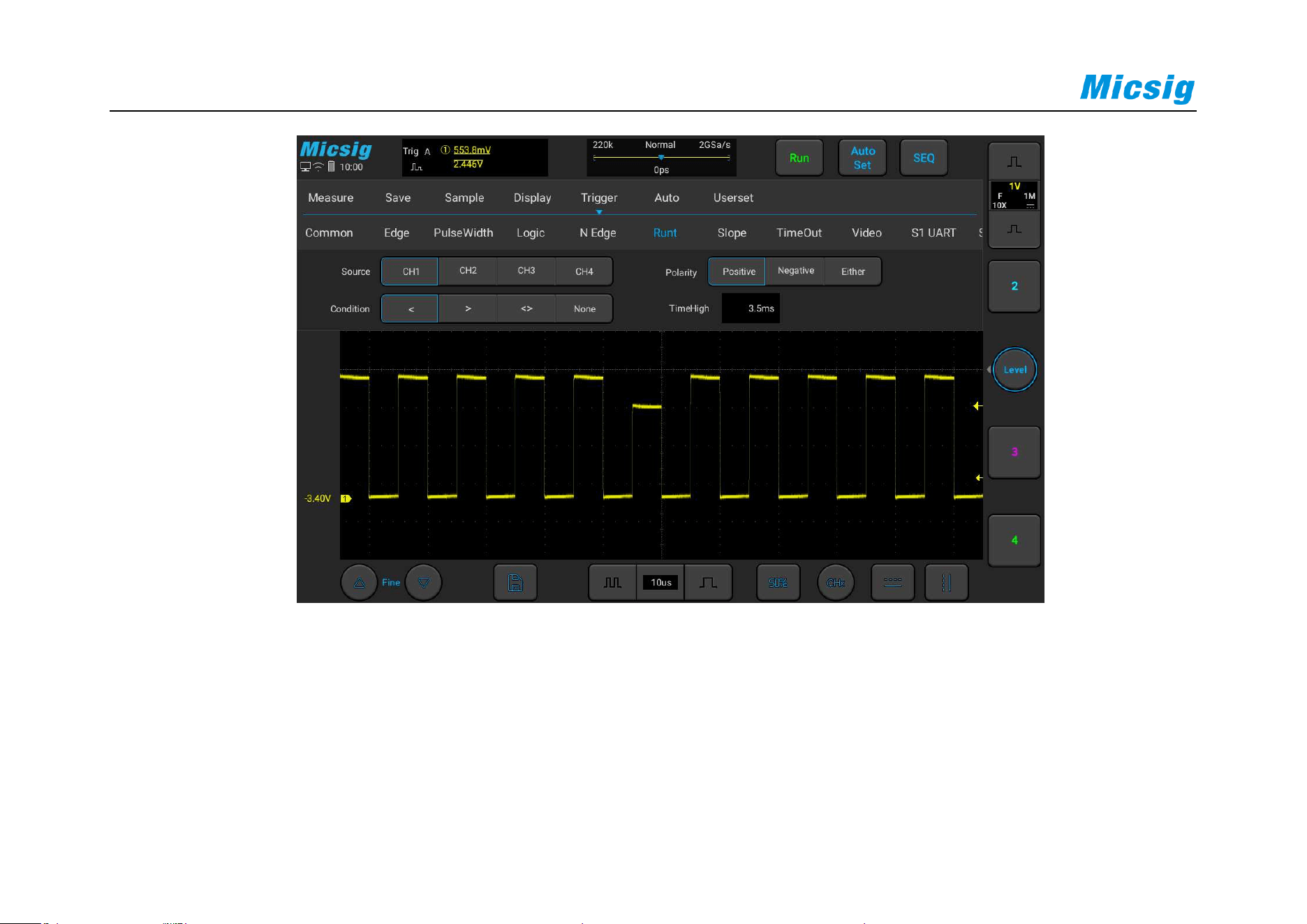1307x924 pixels.
Task: Tap the horizontal cursor lines icon
Action: pyautogui.click(x=893, y=583)
